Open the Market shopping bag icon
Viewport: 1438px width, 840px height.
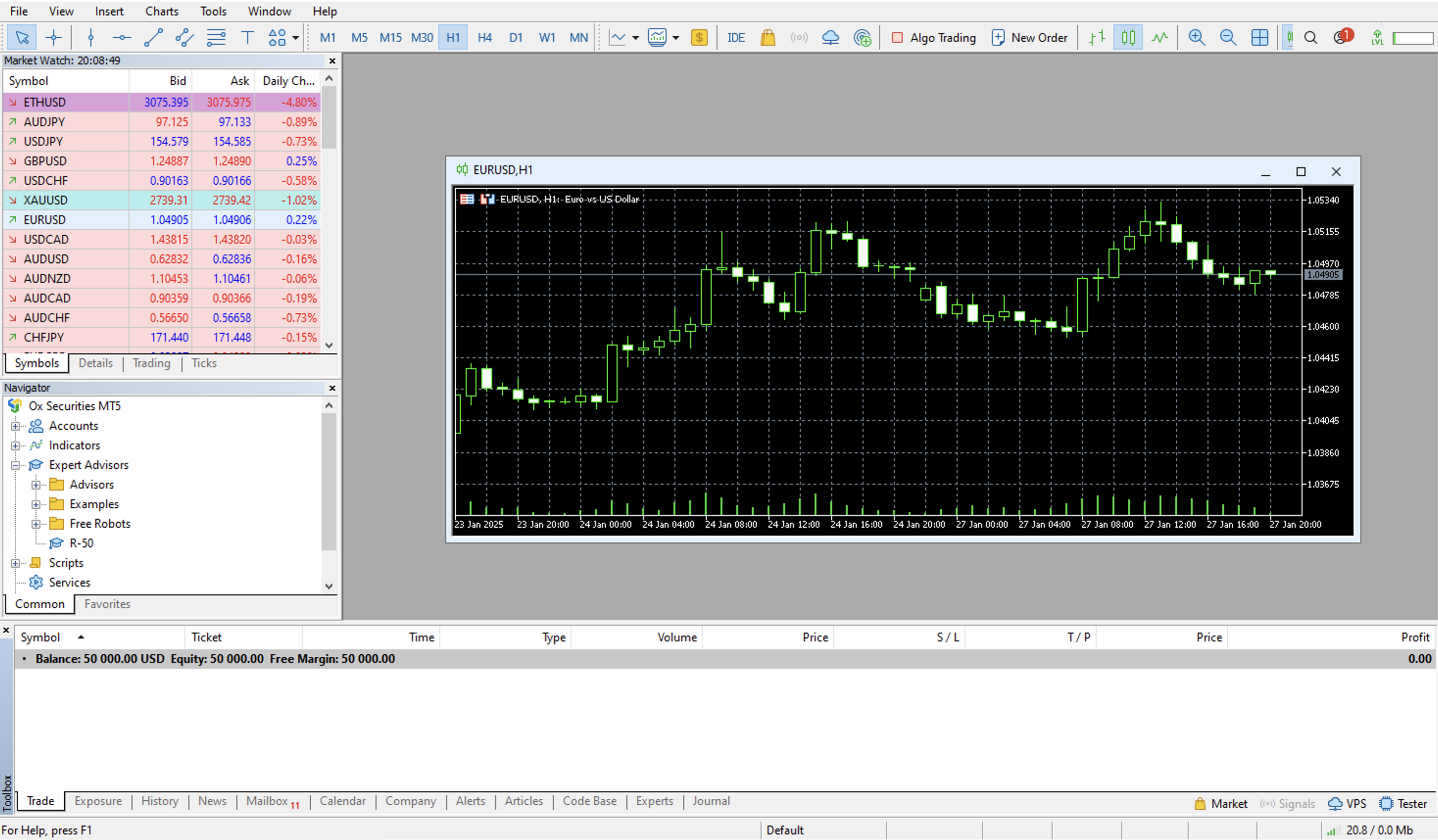(768, 38)
